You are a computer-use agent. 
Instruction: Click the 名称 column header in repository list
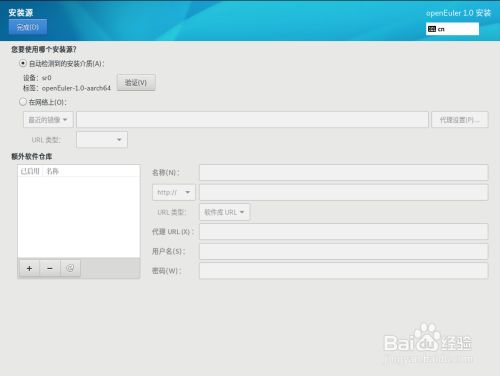(53, 171)
